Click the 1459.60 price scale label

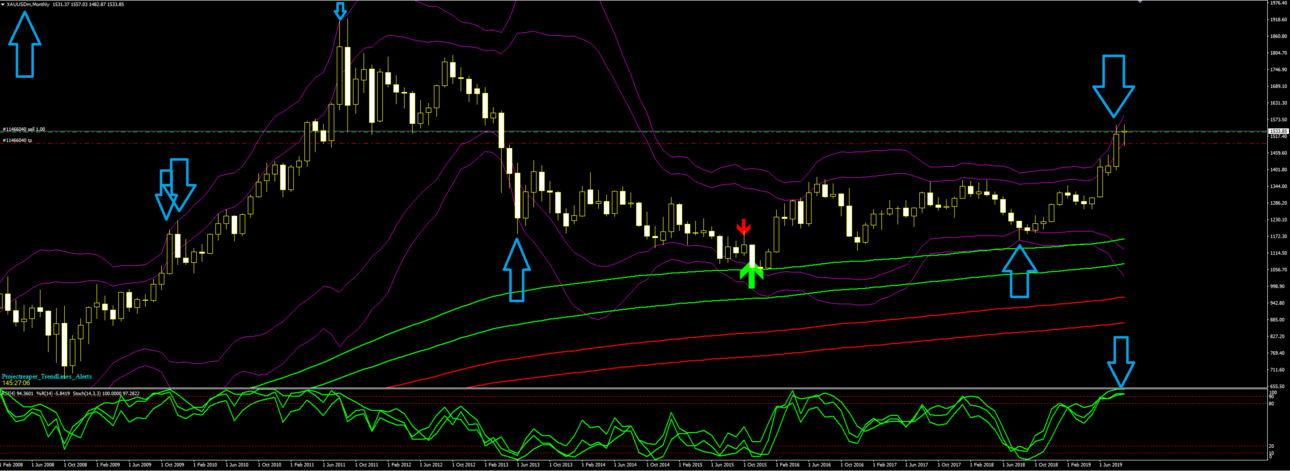coord(1279,153)
